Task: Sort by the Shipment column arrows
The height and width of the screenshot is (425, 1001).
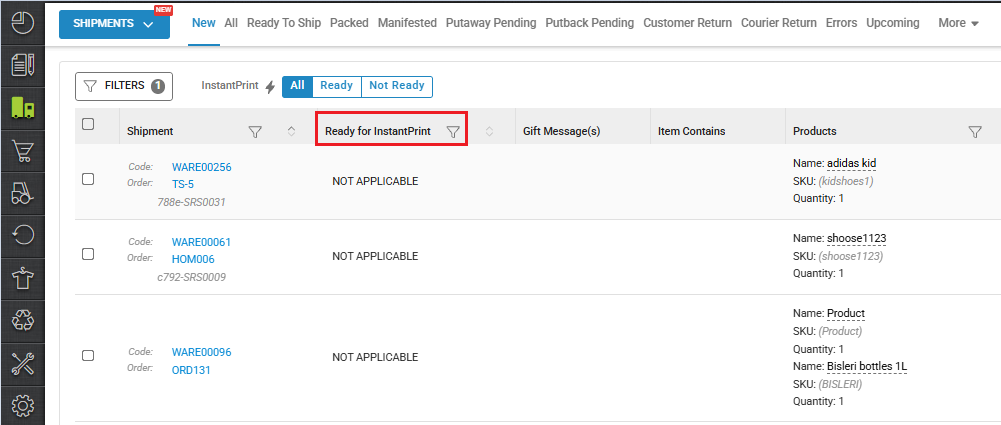Action: [291, 131]
